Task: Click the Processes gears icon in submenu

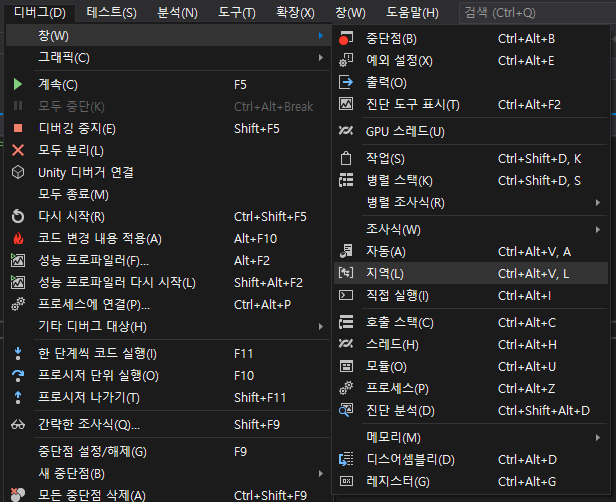Action: click(346, 388)
